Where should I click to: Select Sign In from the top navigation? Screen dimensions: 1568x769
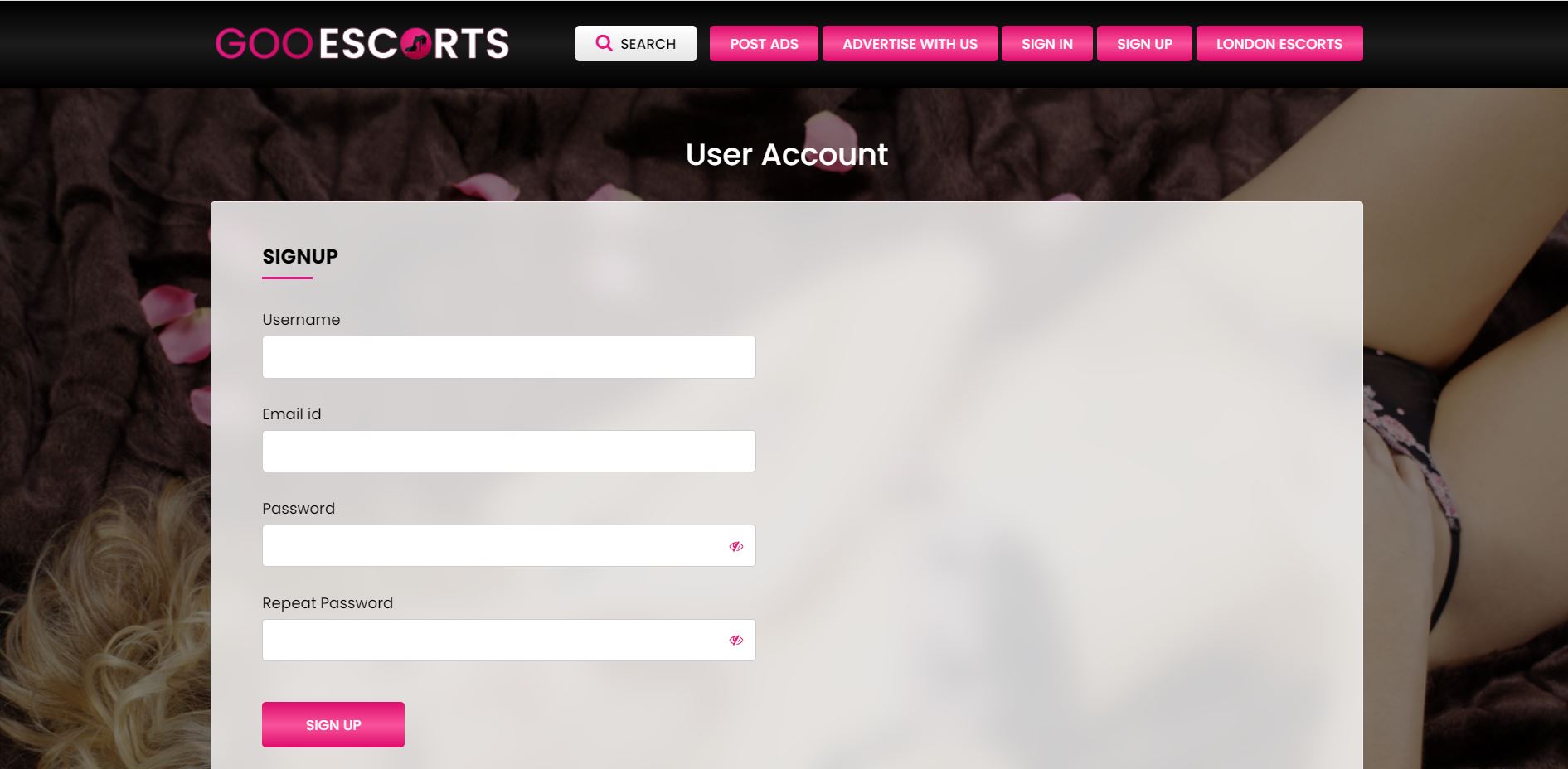1046,44
